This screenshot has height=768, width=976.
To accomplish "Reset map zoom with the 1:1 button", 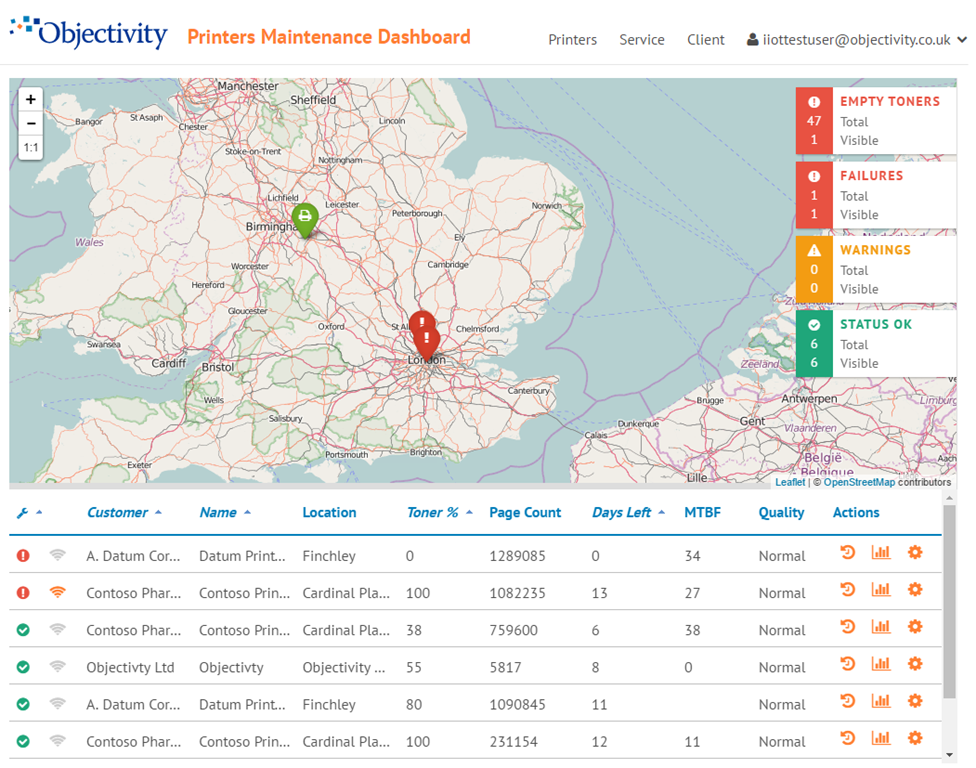I will coord(30,148).
